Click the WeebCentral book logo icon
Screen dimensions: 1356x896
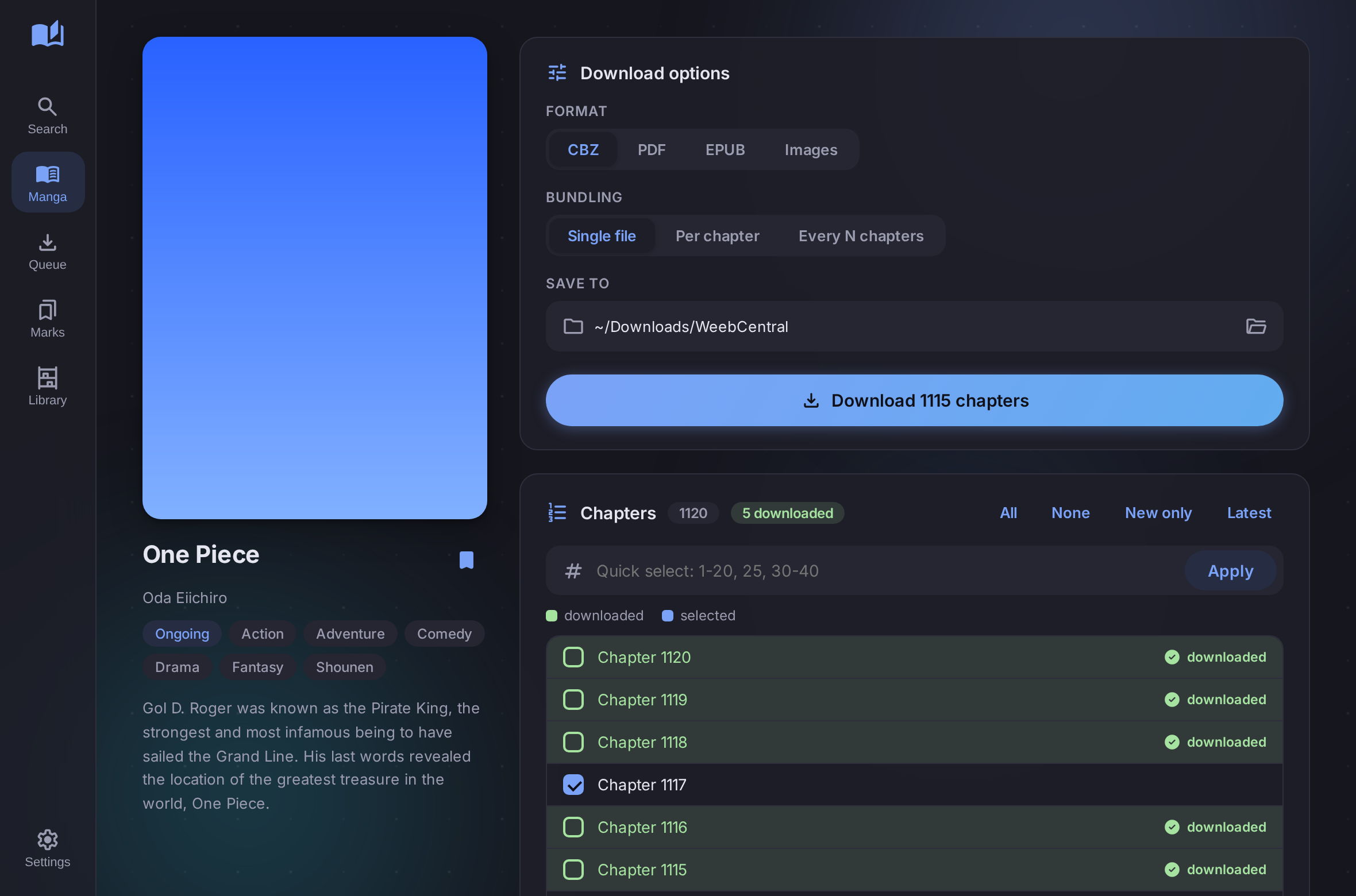click(48, 34)
